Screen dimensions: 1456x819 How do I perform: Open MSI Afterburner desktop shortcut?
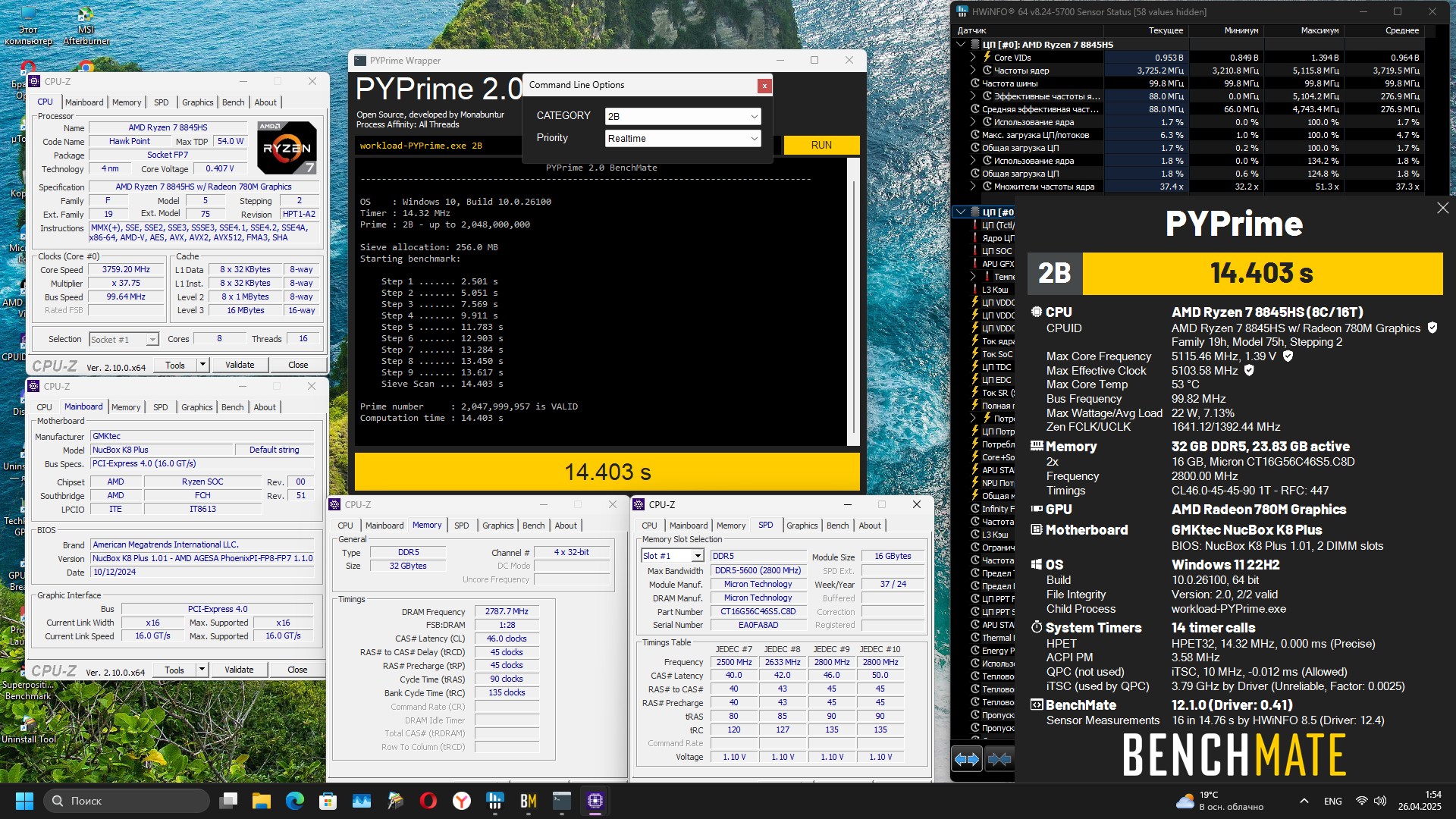coord(86,26)
